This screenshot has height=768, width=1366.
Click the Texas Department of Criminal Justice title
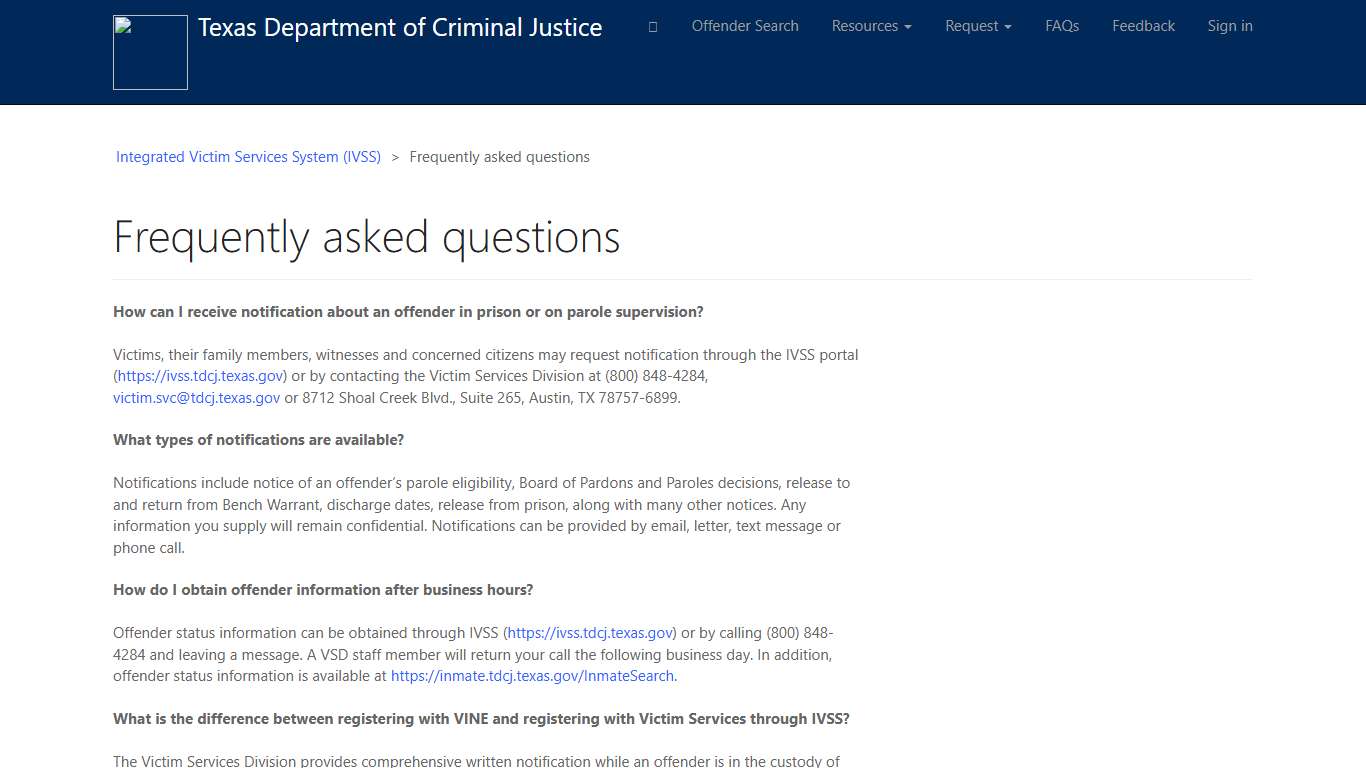pyautogui.click(x=400, y=27)
